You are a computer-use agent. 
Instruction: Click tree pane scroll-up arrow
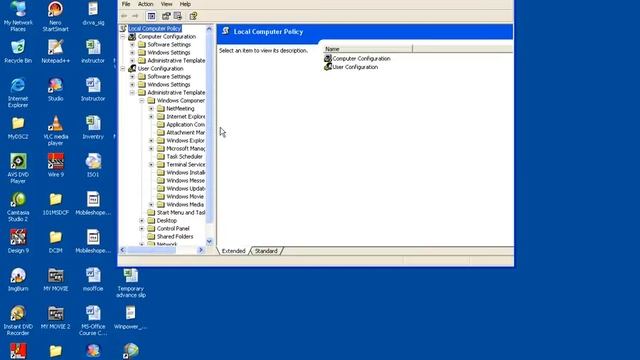(209, 29)
